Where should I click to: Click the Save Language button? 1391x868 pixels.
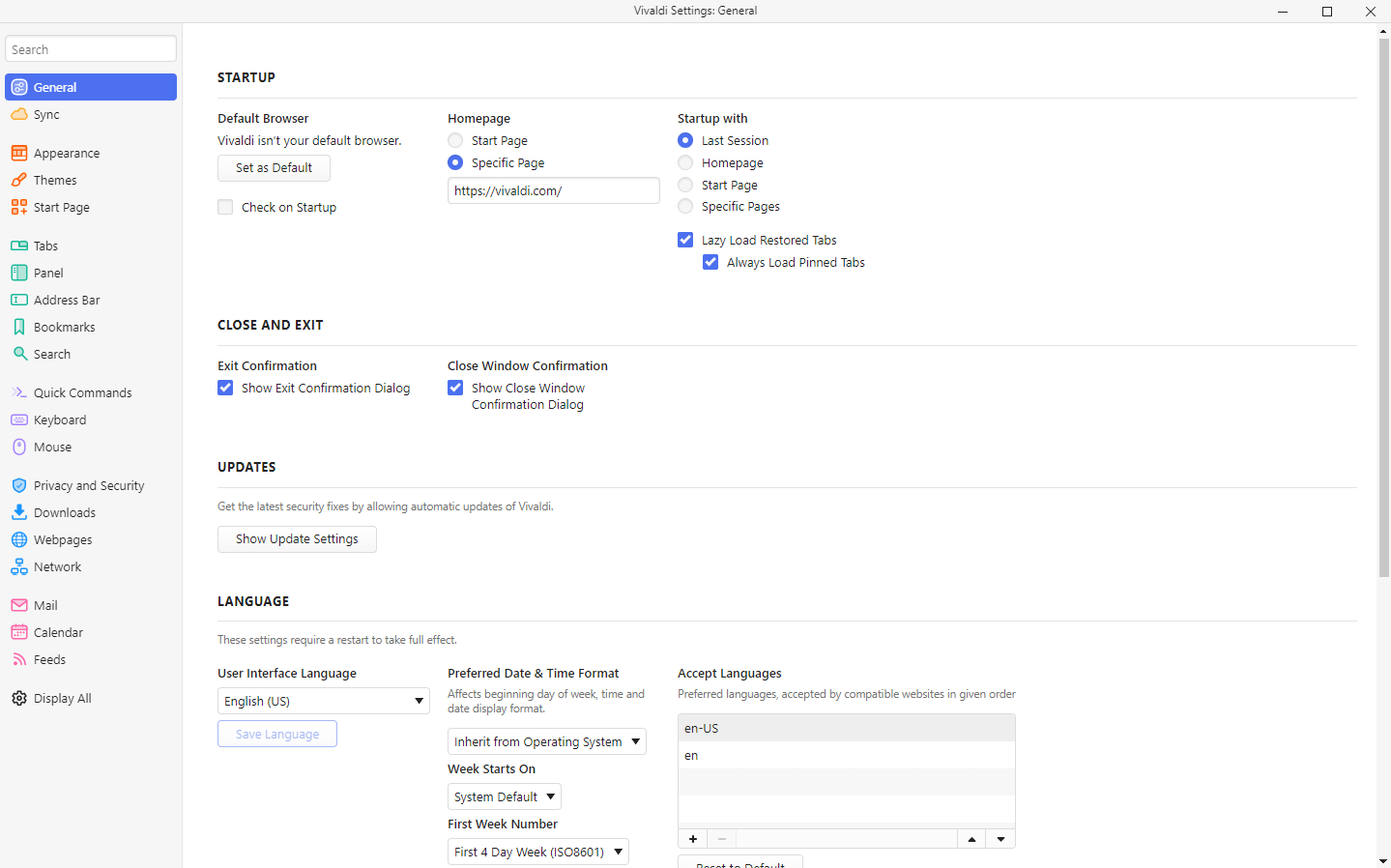click(x=277, y=734)
